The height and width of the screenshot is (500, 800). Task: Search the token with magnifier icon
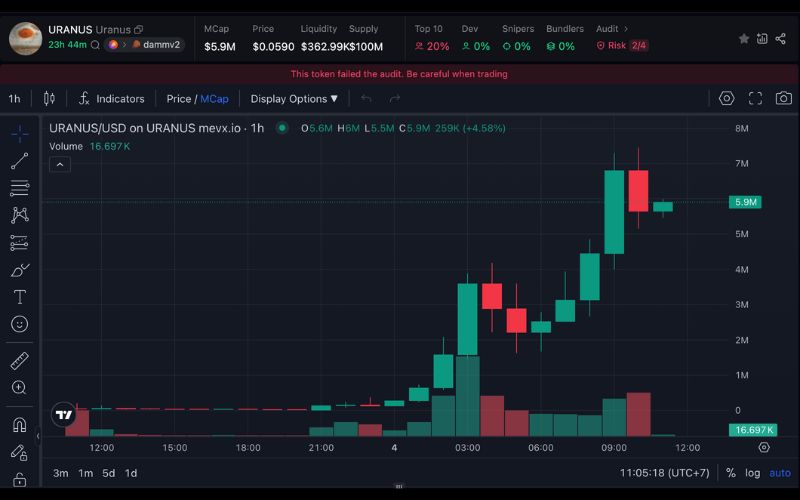tap(95, 45)
